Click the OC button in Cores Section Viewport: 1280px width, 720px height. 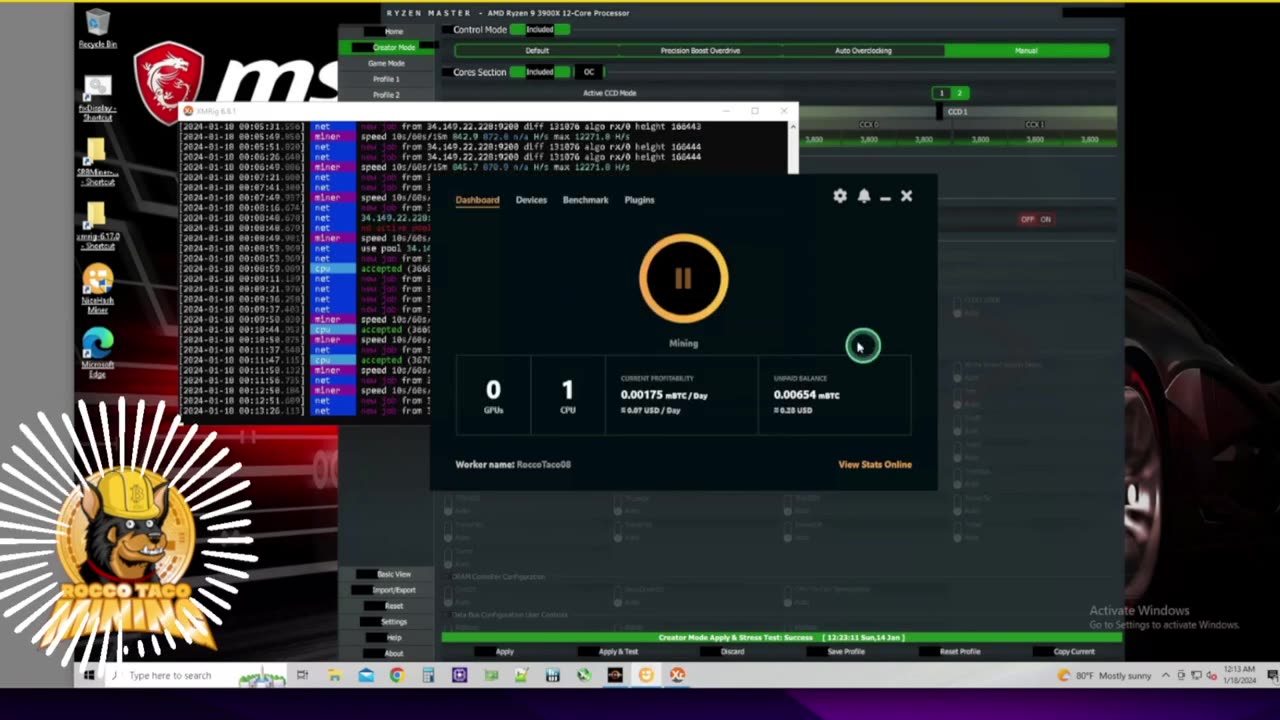589,72
